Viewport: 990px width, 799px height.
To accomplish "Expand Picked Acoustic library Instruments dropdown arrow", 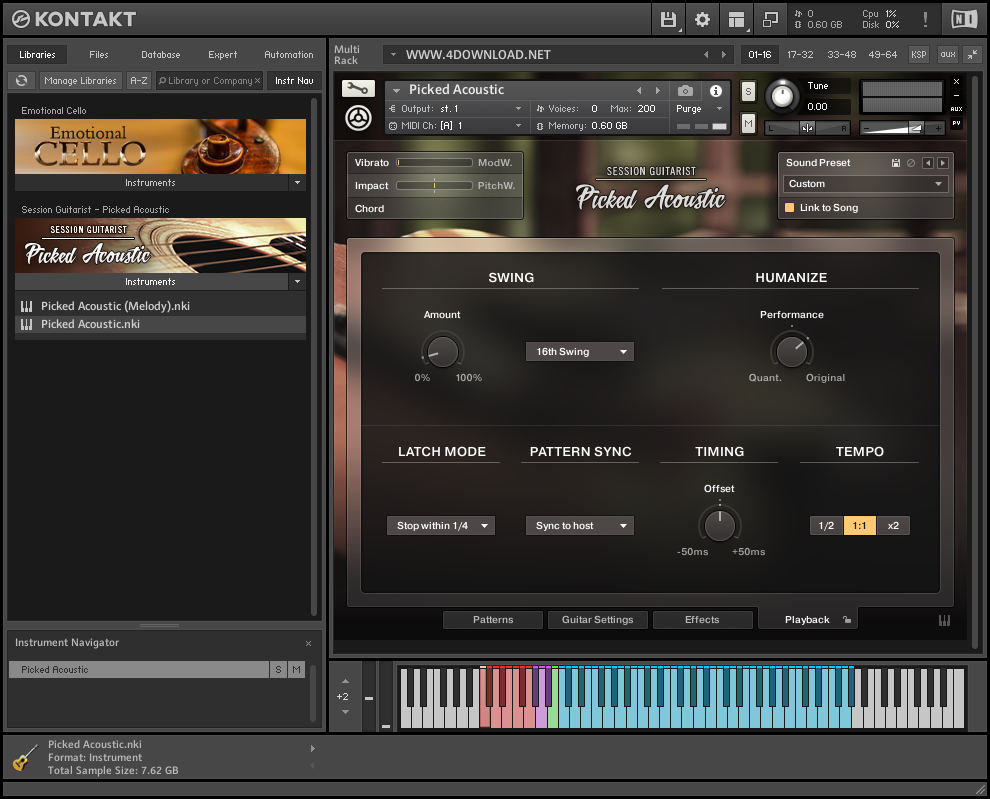I will (x=297, y=282).
